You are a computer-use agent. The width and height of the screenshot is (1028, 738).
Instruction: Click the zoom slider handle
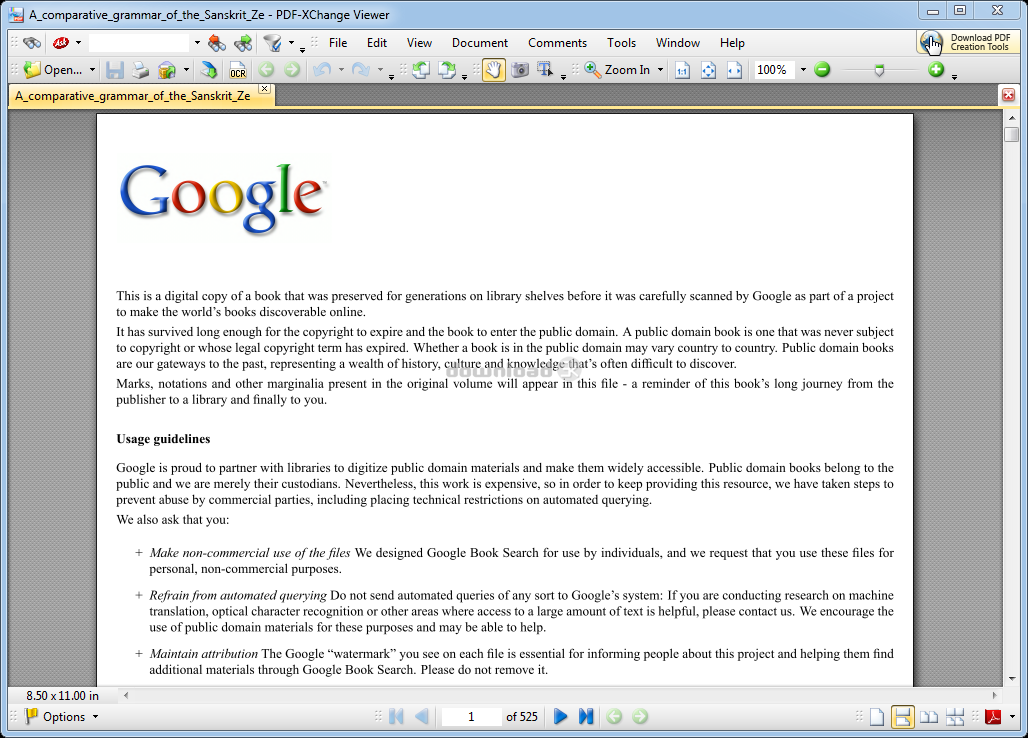click(879, 70)
